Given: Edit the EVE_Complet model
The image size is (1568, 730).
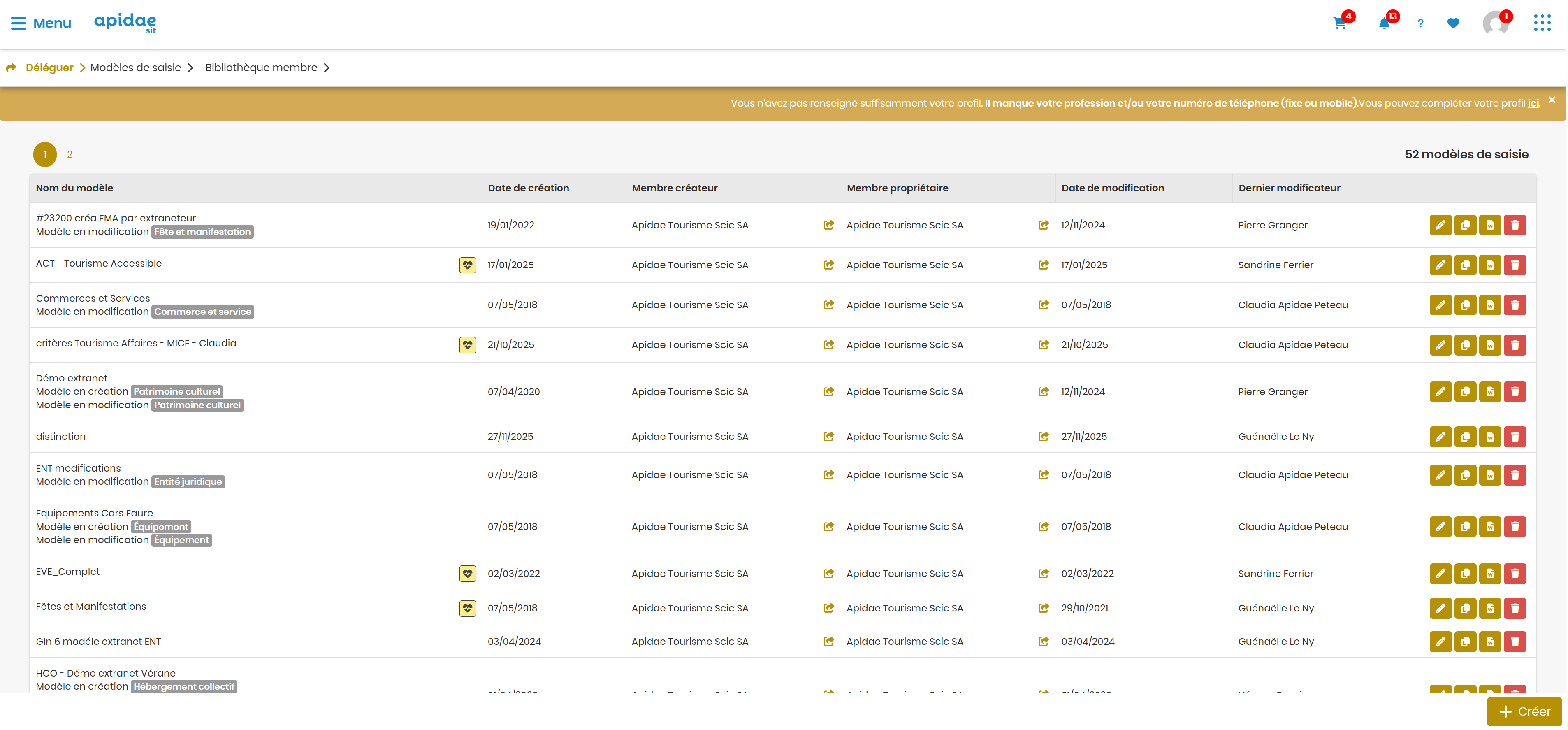Looking at the screenshot, I should click(x=1440, y=574).
